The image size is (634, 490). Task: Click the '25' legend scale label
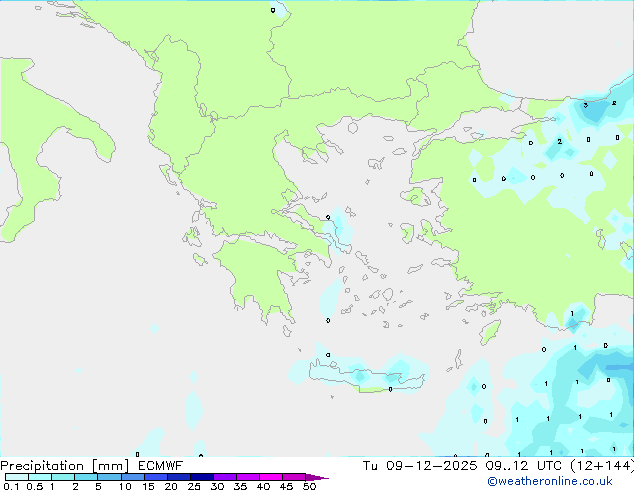pos(194,486)
